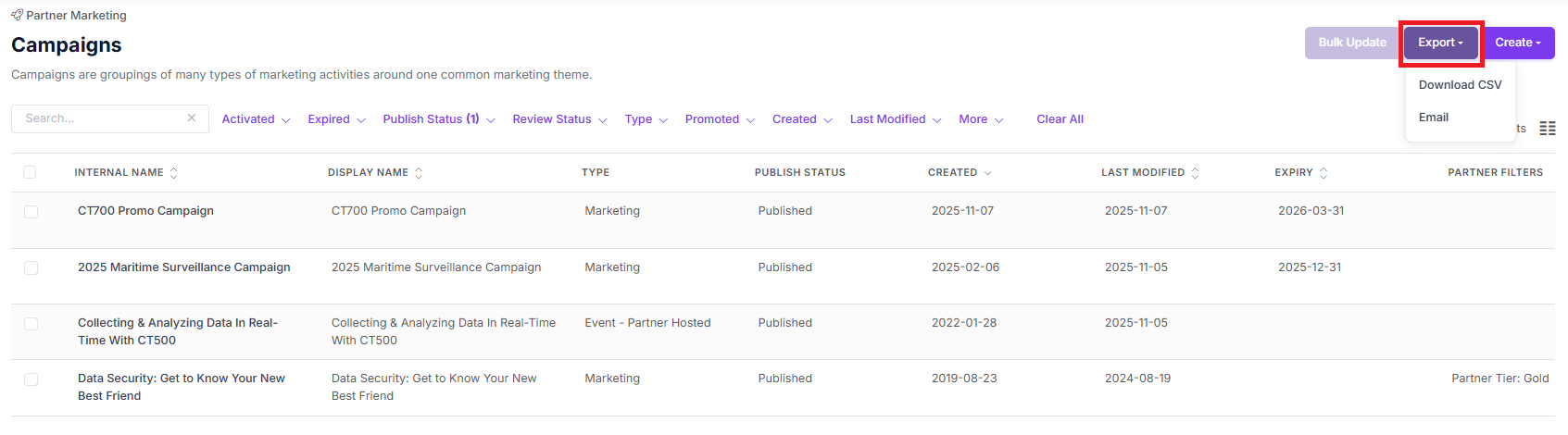
Task: Expand the More filters dropdown
Action: [x=981, y=119]
